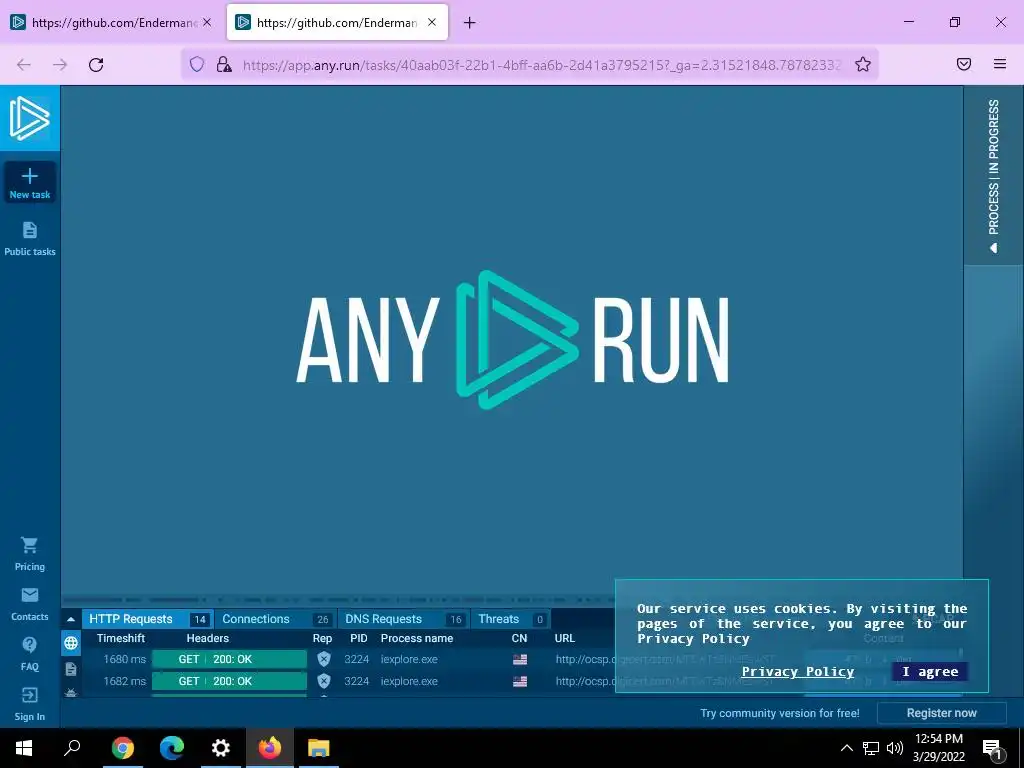Click the GET 200: OK header at 1682 ms

coord(229,681)
